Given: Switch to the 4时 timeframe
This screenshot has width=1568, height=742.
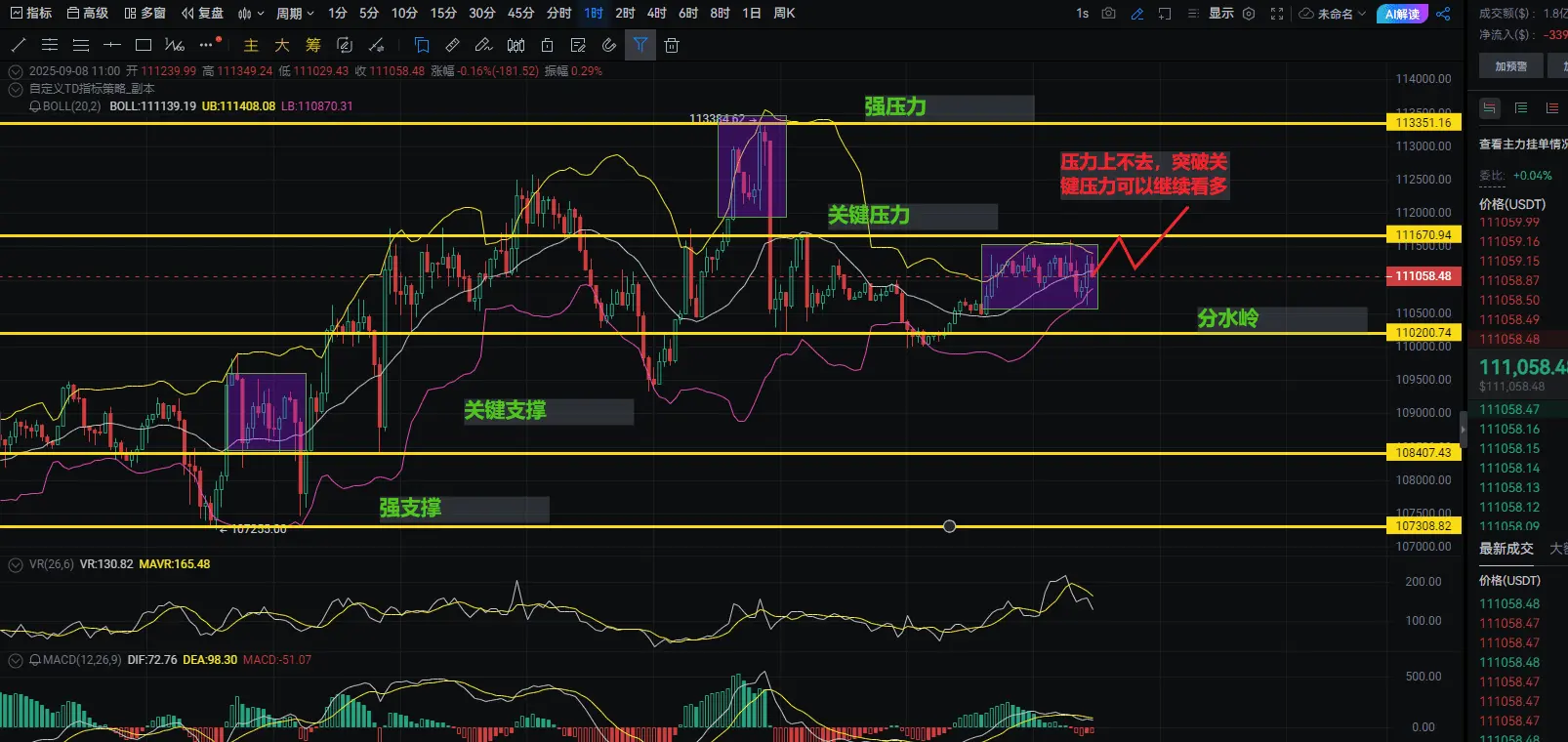Looking at the screenshot, I should [x=657, y=14].
